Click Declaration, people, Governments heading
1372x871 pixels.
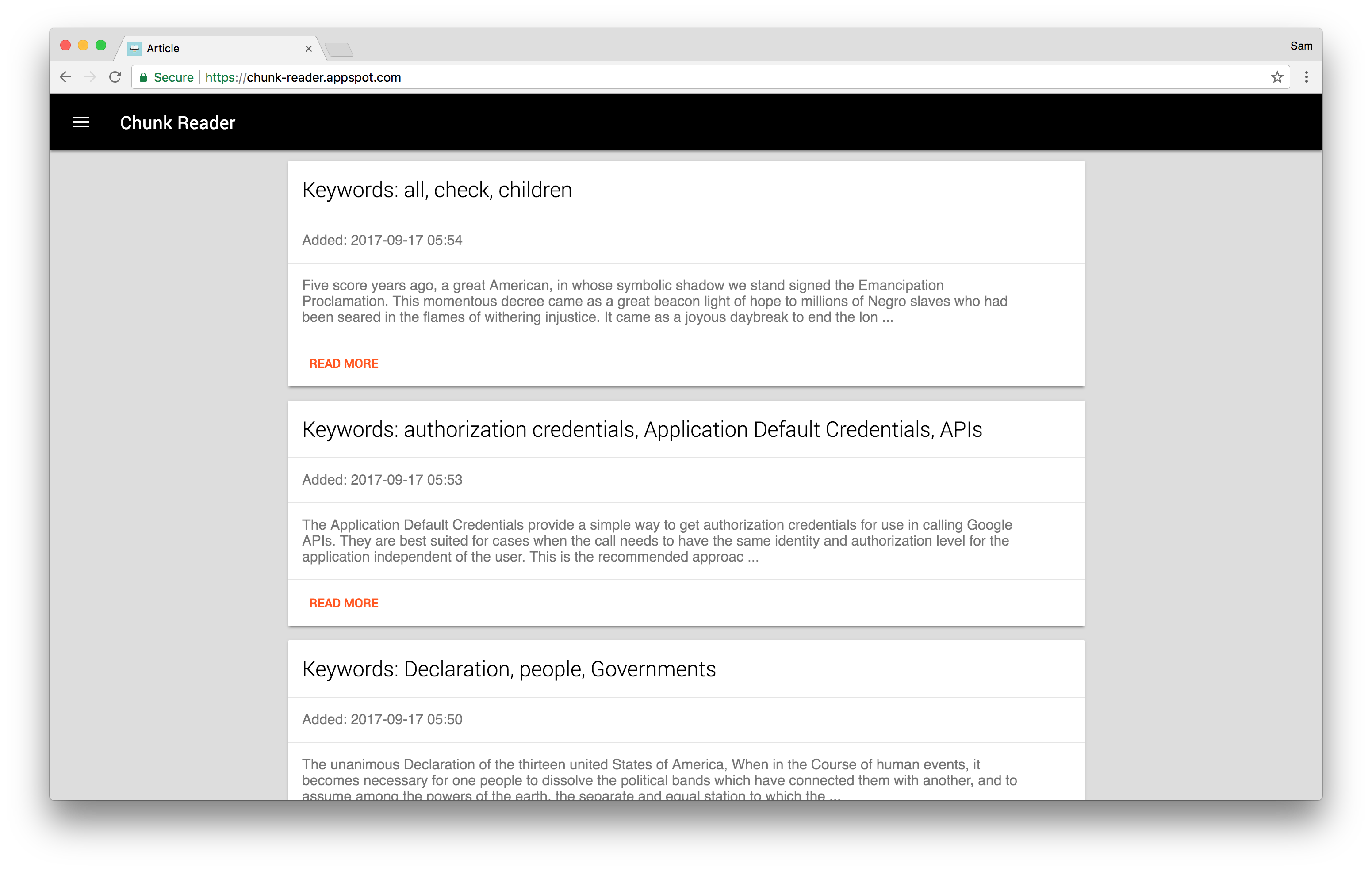(508, 669)
